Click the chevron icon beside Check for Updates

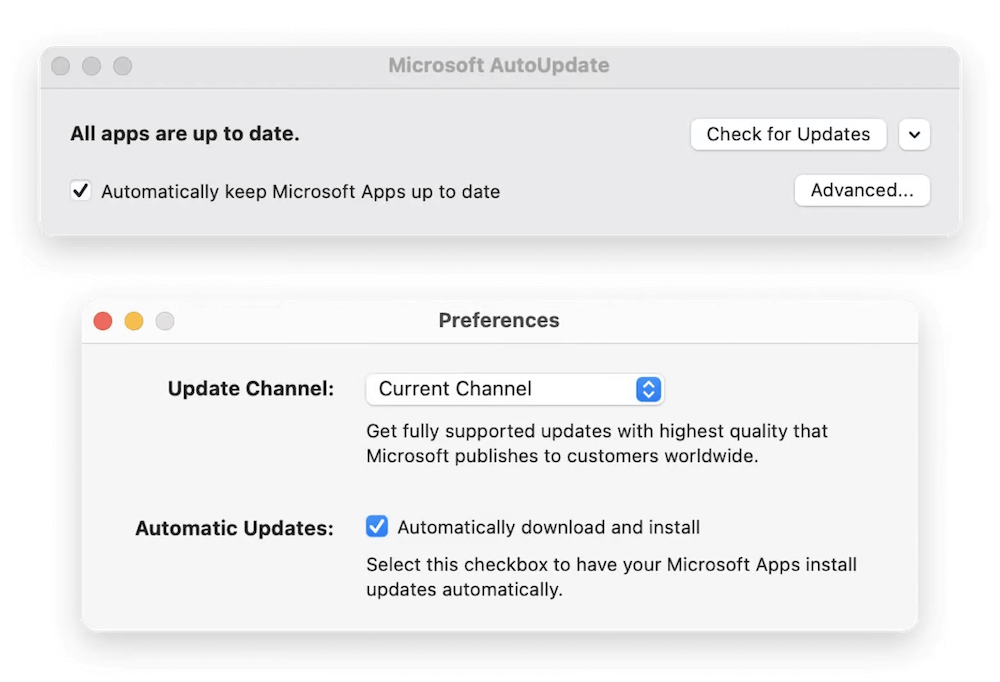914,134
